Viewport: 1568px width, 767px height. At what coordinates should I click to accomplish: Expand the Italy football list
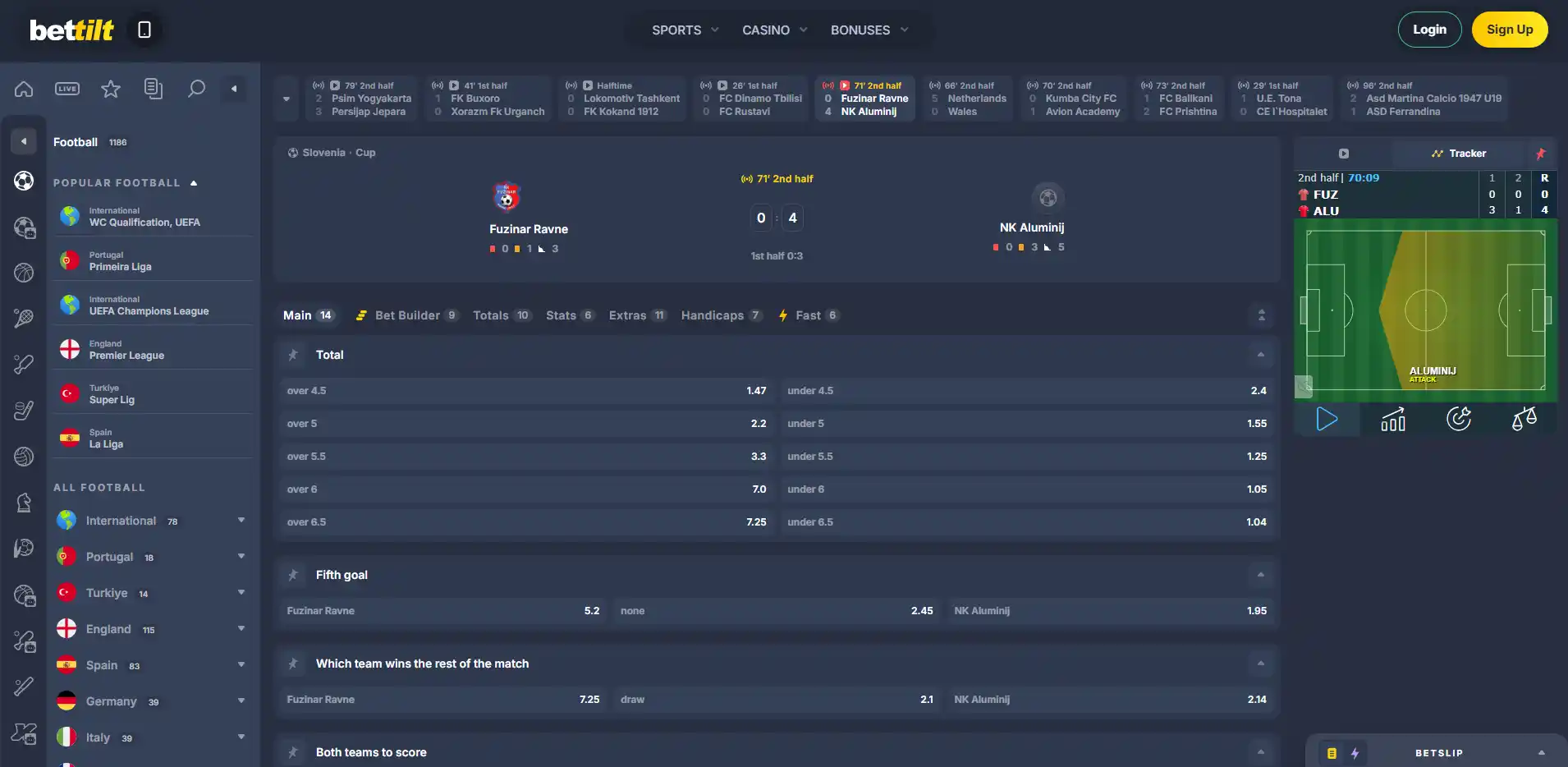(241, 737)
